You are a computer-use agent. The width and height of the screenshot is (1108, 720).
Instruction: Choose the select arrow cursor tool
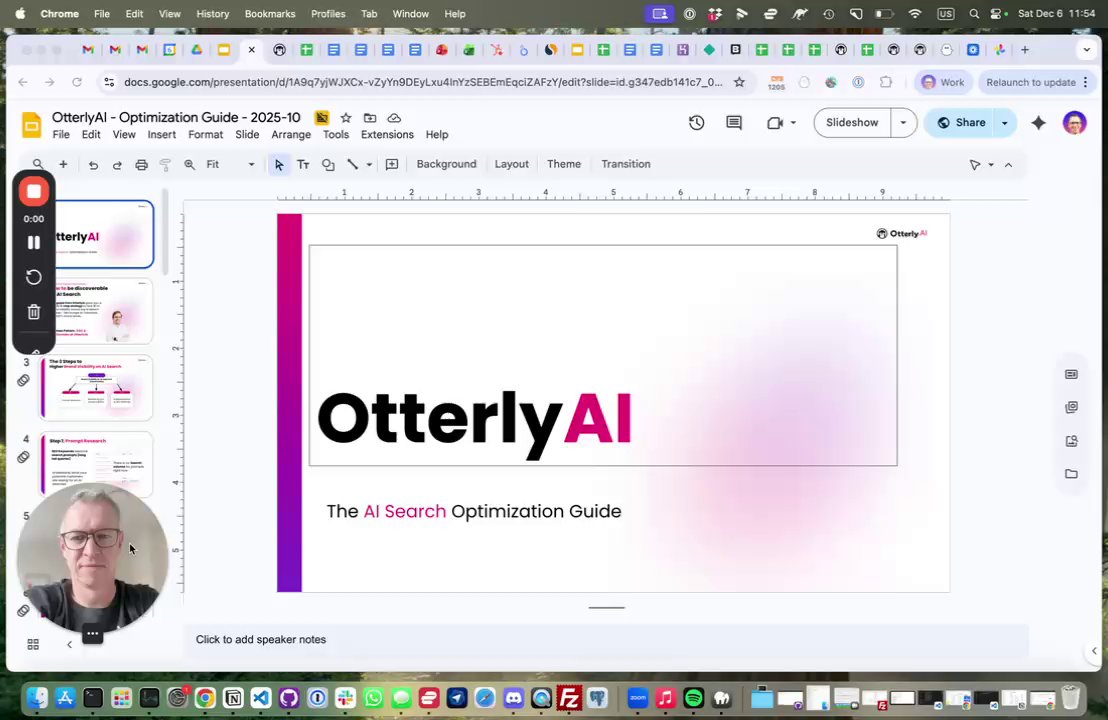278,165
